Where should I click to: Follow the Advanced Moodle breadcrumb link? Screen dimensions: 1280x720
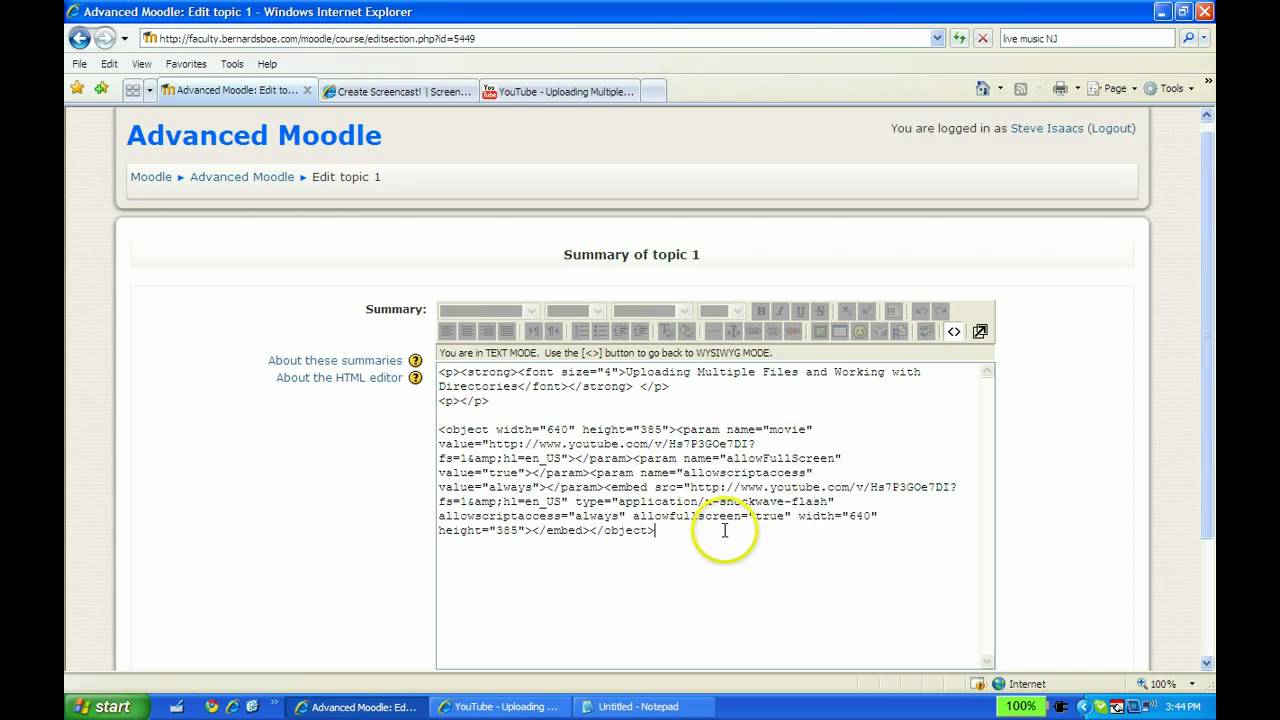tap(242, 177)
